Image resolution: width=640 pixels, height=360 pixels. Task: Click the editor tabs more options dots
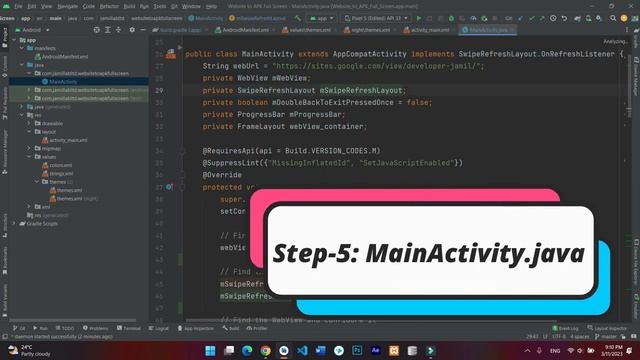tap(627, 30)
